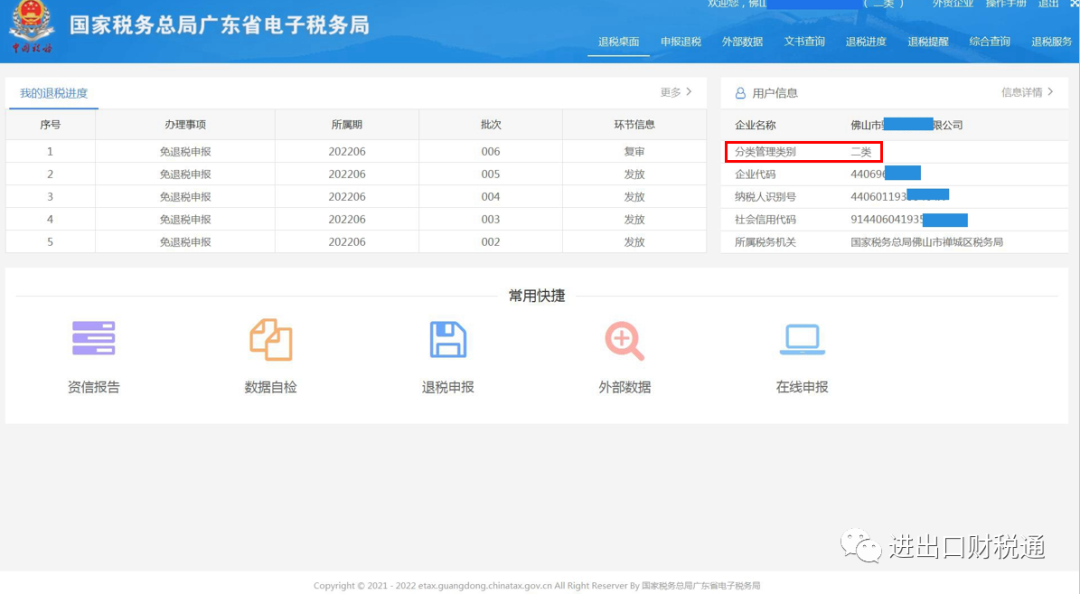Click 202206 period in batch 004 row

click(x=347, y=197)
